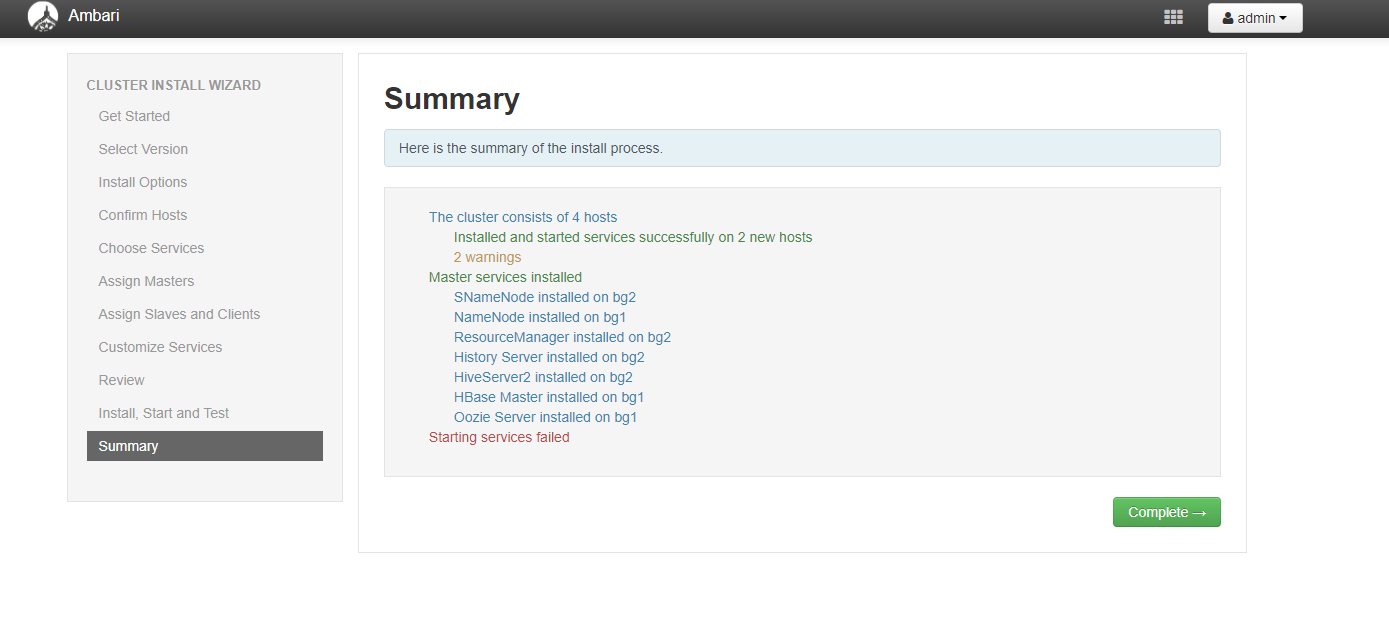
Task: Click "The cluster consists of 4 hosts"
Action: (x=523, y=217)
